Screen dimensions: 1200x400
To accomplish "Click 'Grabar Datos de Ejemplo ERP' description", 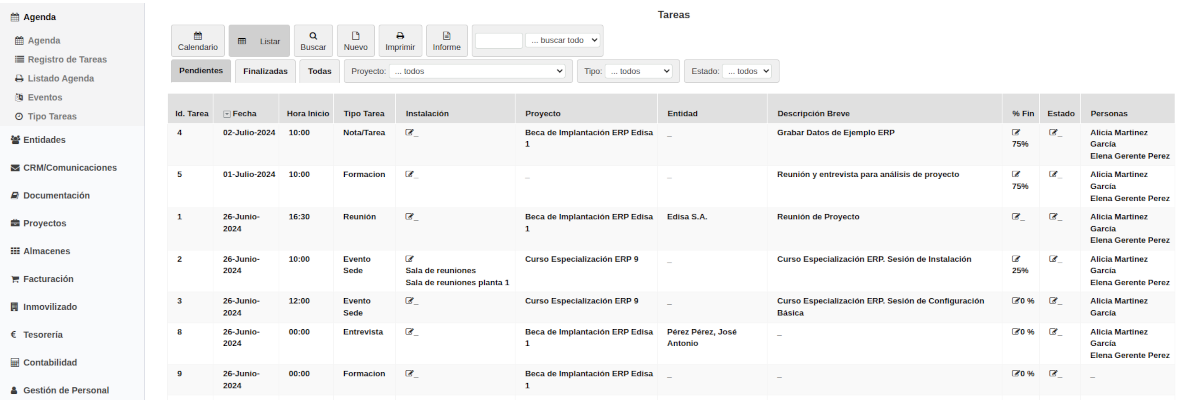I will 835,132.
